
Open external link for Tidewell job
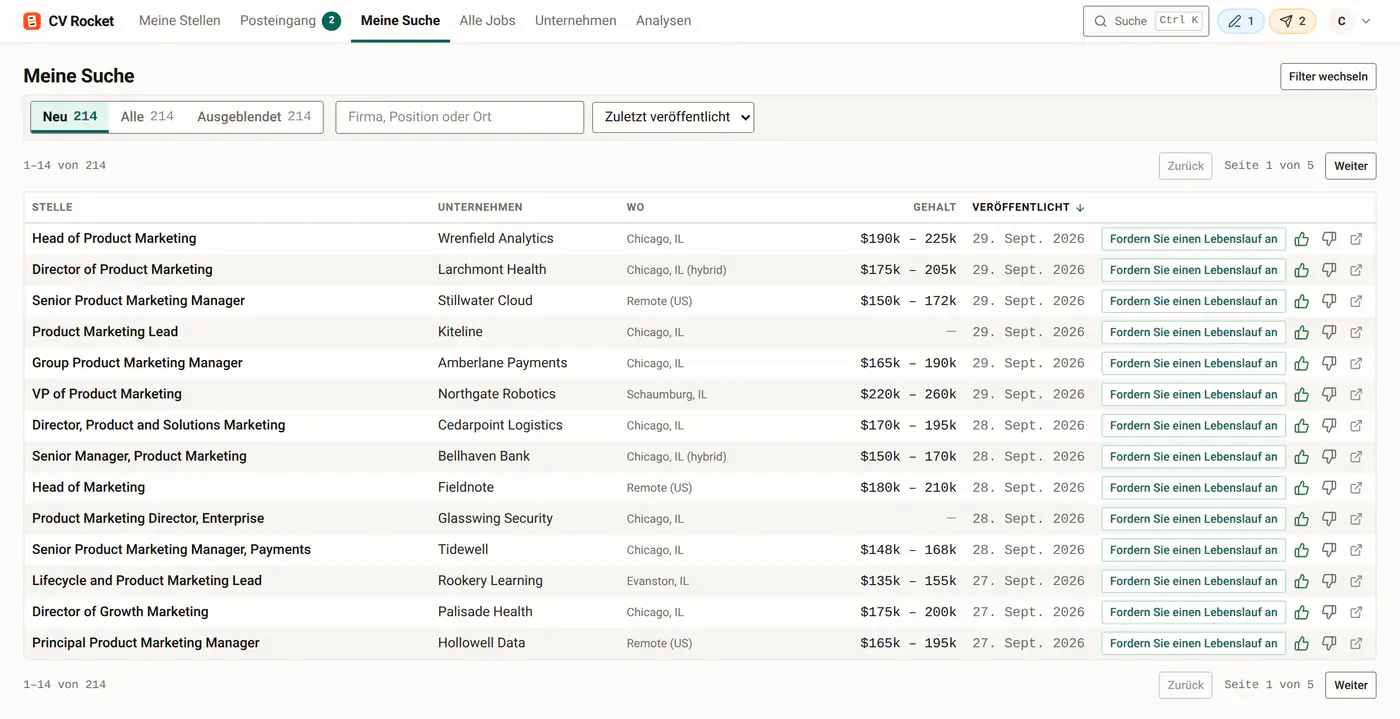tap(1356, 550)
